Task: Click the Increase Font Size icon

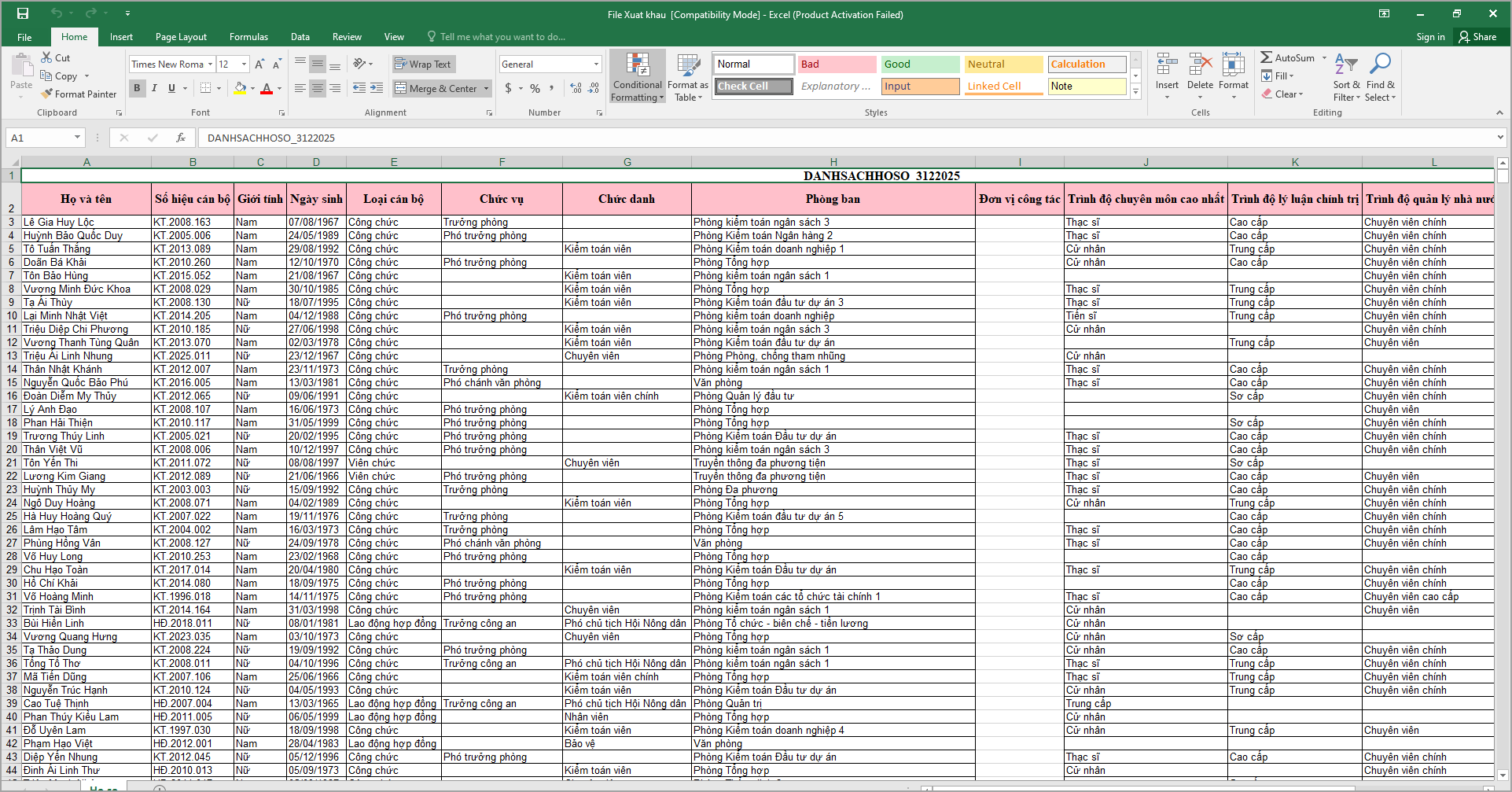Action: click(259, 64)
